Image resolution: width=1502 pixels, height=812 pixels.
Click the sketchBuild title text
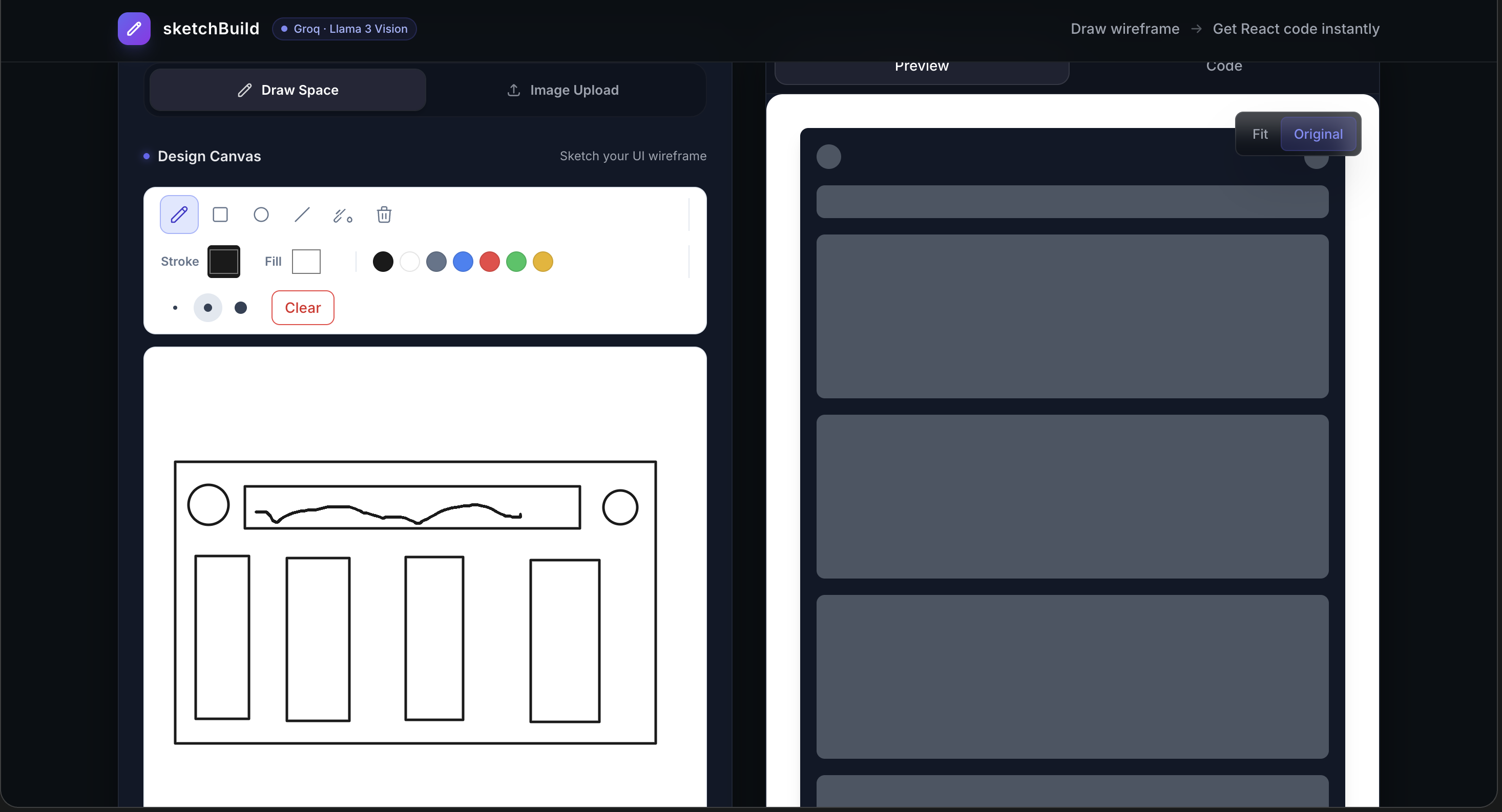coord(211,29)
